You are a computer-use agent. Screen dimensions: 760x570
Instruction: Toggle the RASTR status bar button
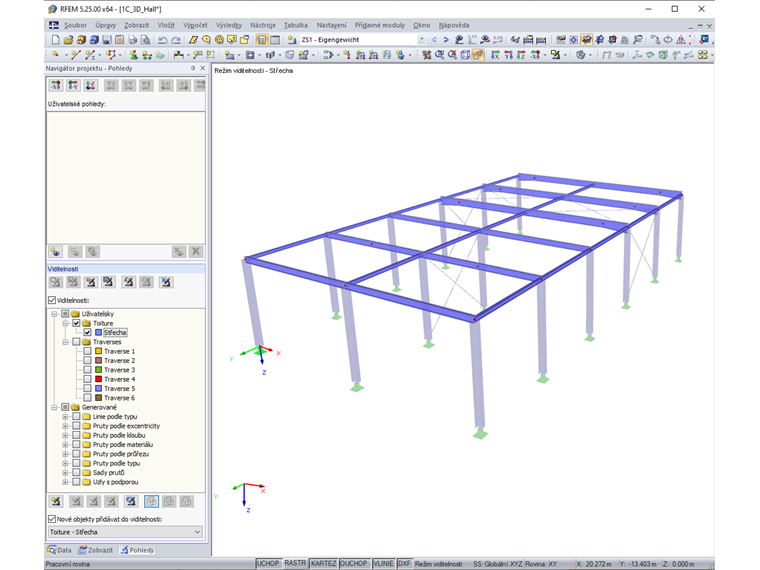(295, 563)
